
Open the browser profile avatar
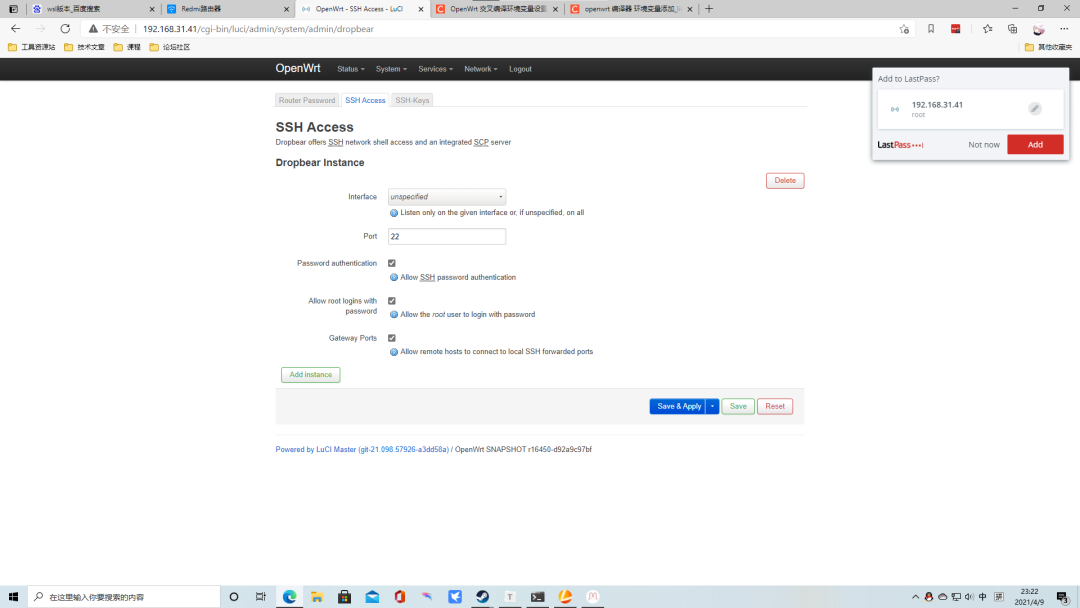1038,29
